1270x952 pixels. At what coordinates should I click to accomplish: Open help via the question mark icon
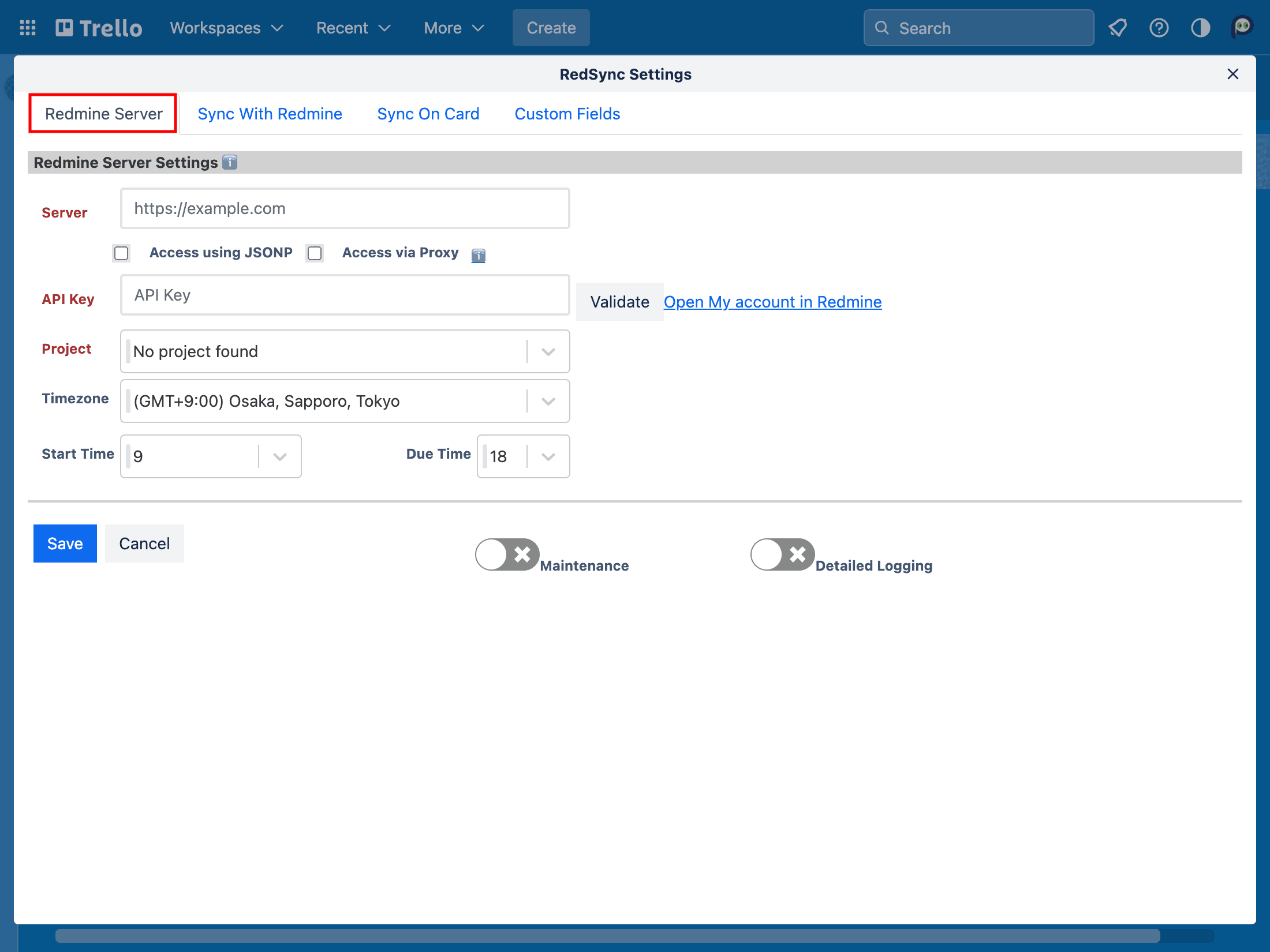coord(1159,27)
